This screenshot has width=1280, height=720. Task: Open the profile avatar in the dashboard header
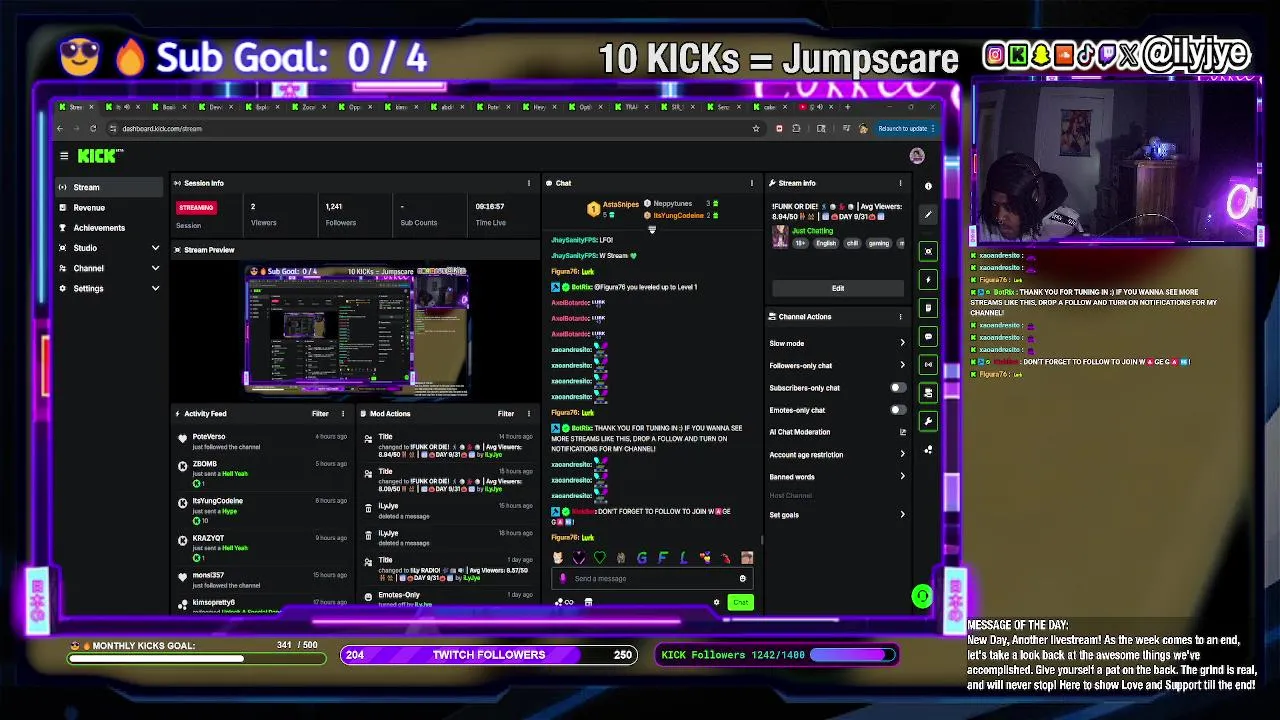coord(917,156)
